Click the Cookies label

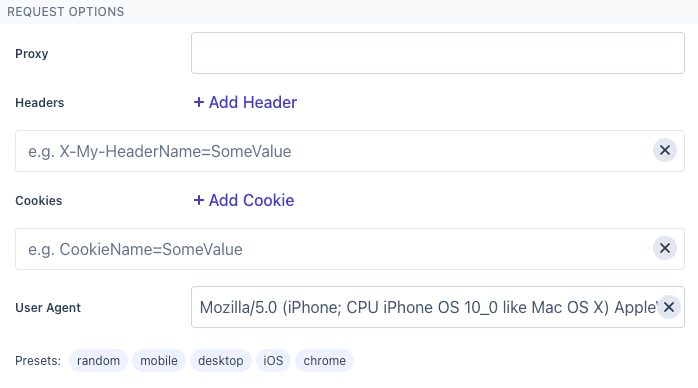(39, 200)
